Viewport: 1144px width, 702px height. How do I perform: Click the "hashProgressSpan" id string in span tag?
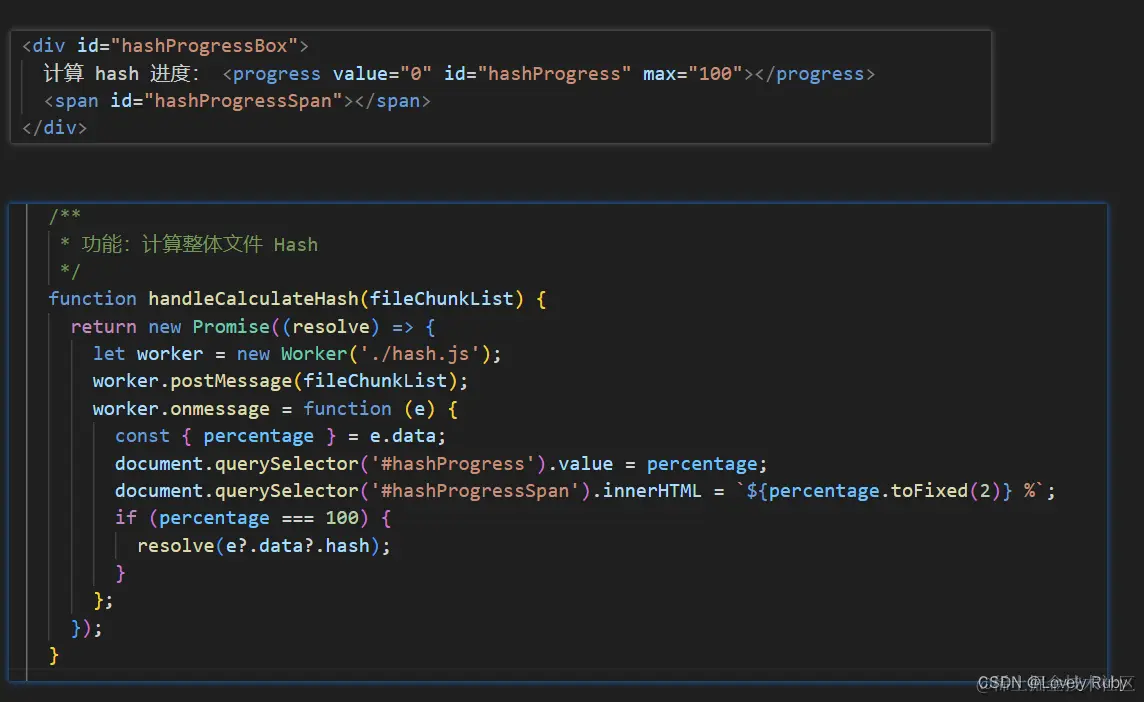coord(243,101)
